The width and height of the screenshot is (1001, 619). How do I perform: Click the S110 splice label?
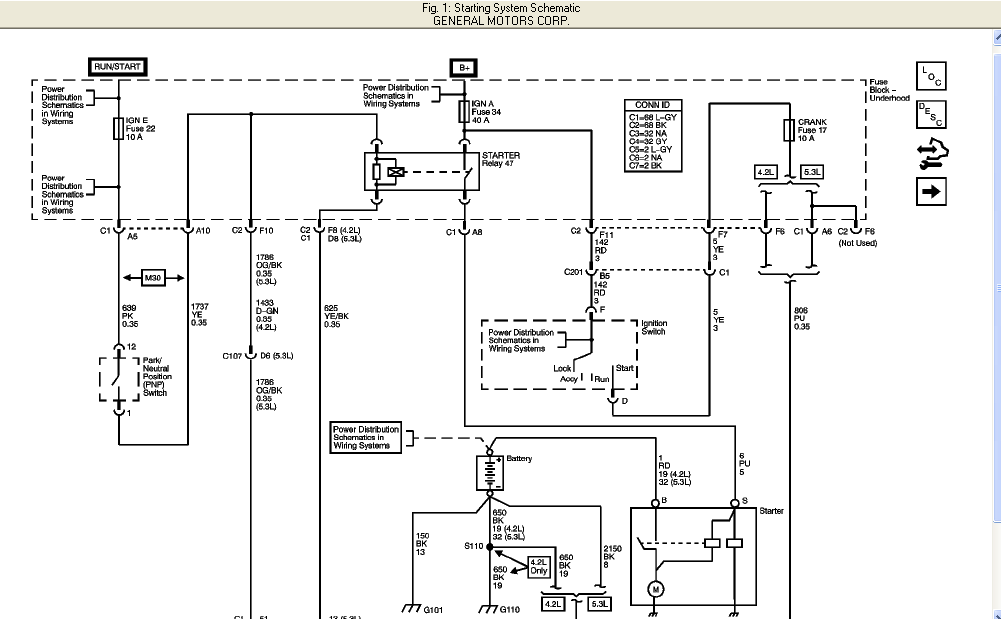click(x=474, y=546)
